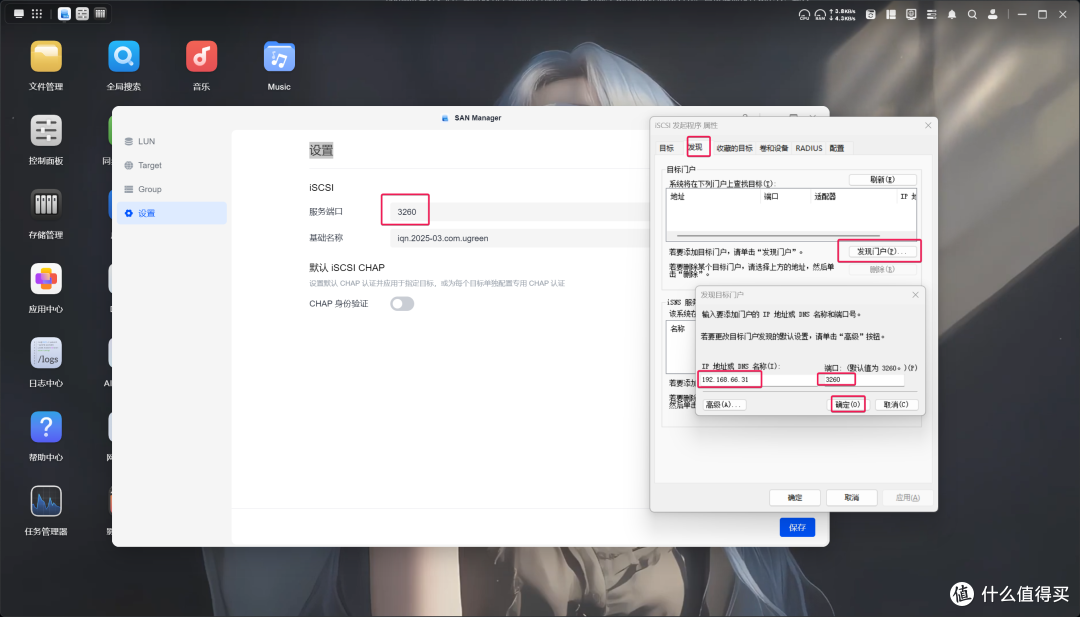
Task: Switch to the 卷和设备 tab
Action: pyautogui.click(x=773, y=148)
